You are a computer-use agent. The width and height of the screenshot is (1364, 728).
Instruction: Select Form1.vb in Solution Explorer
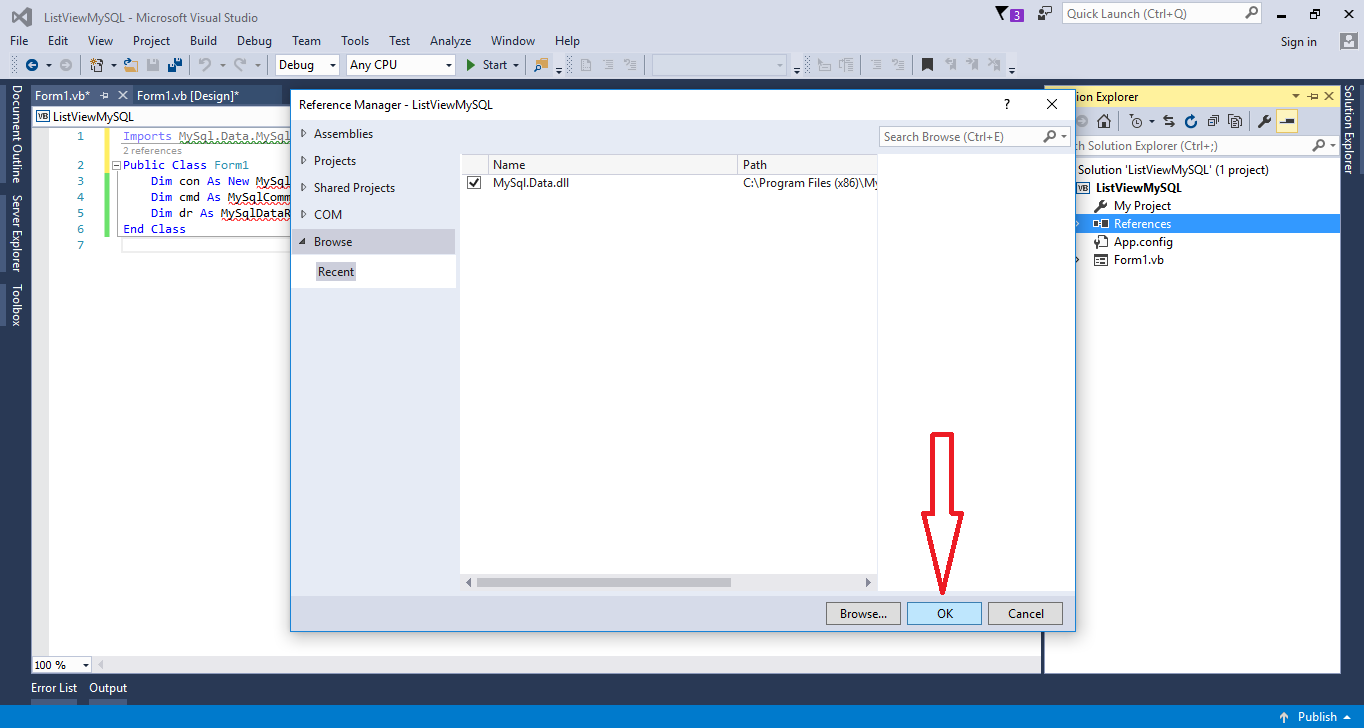1138,260
